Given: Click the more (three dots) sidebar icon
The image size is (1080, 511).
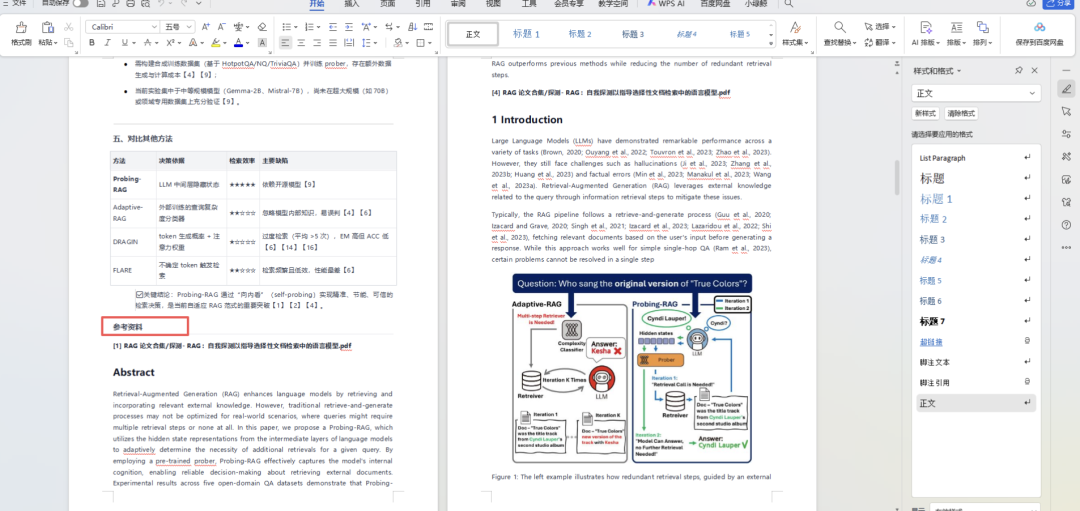Looking at the screenshot, I should coord(1066,247).
